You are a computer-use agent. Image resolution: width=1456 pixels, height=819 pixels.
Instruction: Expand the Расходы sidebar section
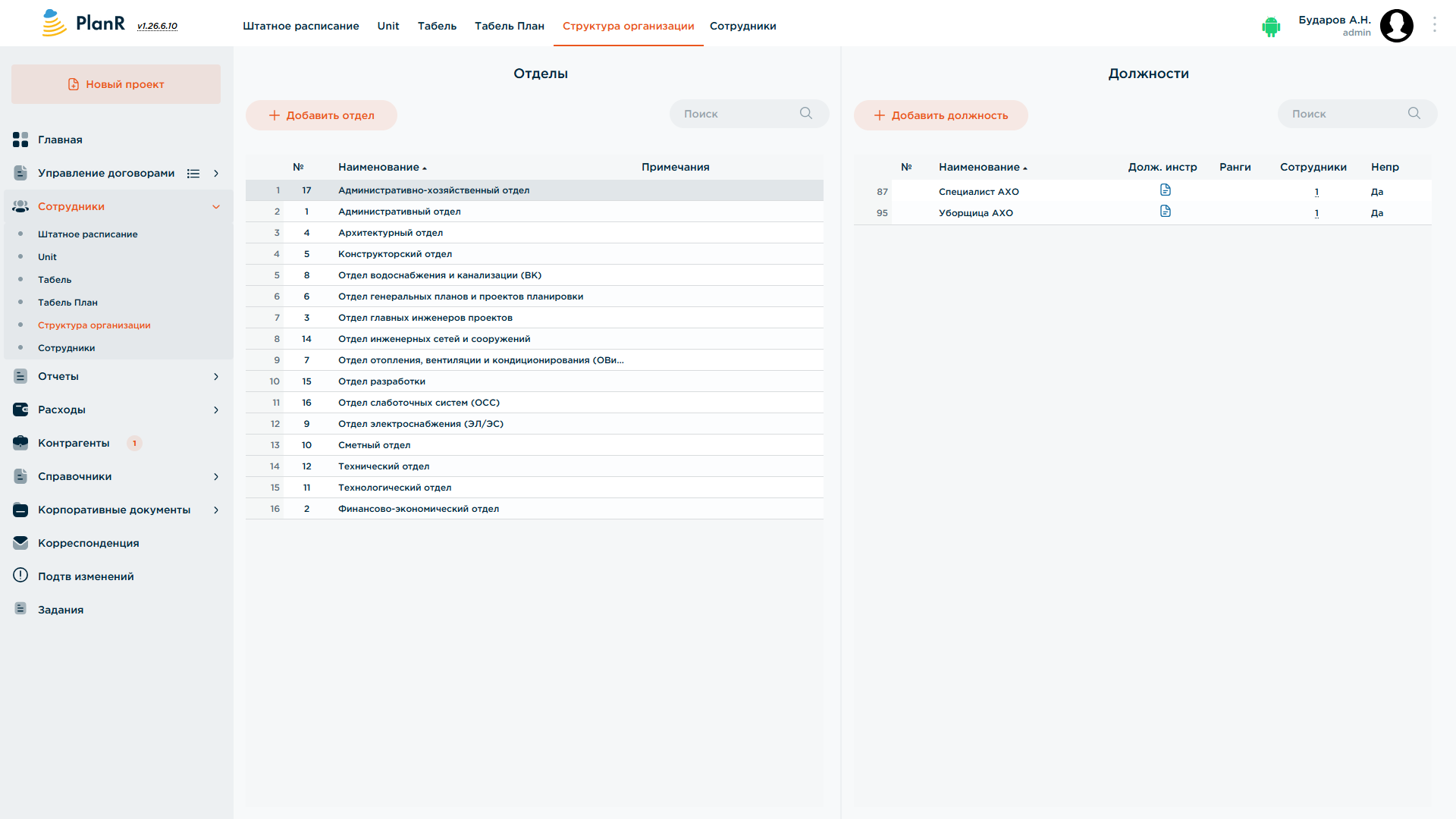tap(216, 410)
